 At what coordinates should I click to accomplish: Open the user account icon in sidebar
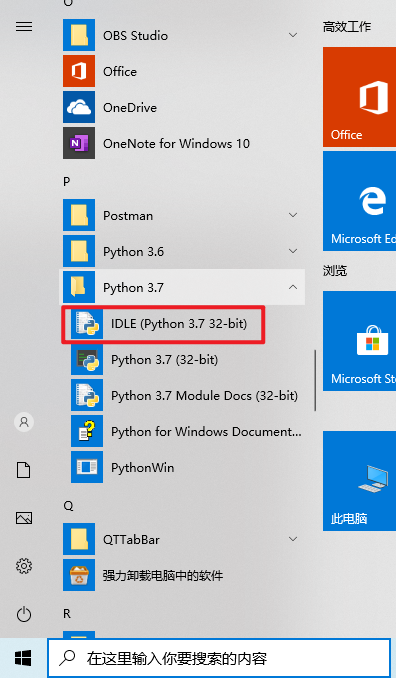point(24,422)
